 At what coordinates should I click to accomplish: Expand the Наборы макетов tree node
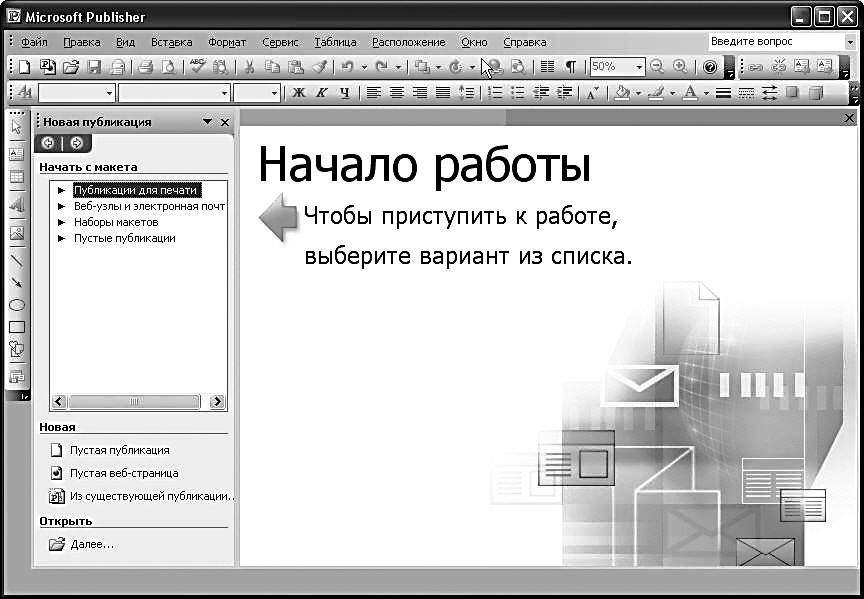point(61,222)
